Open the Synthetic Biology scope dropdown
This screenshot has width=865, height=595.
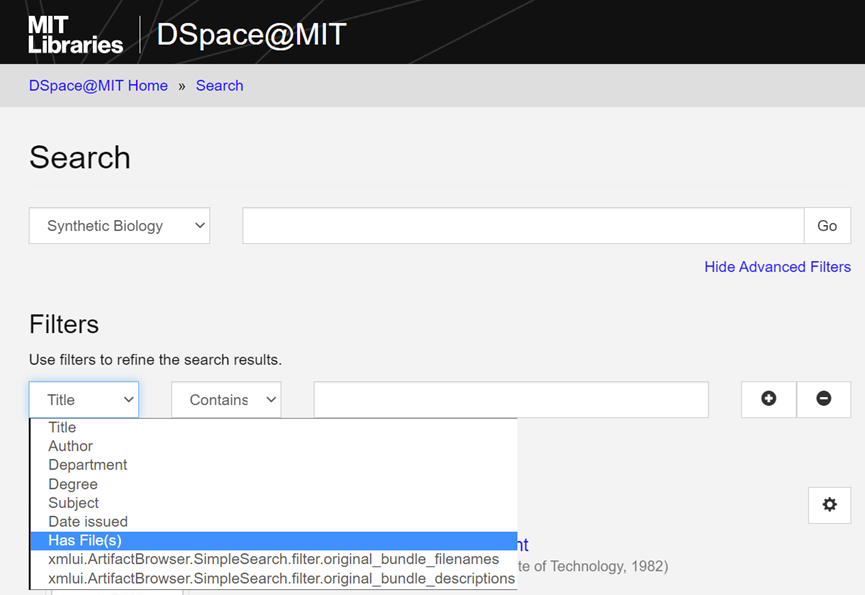(x=119, y=226)
